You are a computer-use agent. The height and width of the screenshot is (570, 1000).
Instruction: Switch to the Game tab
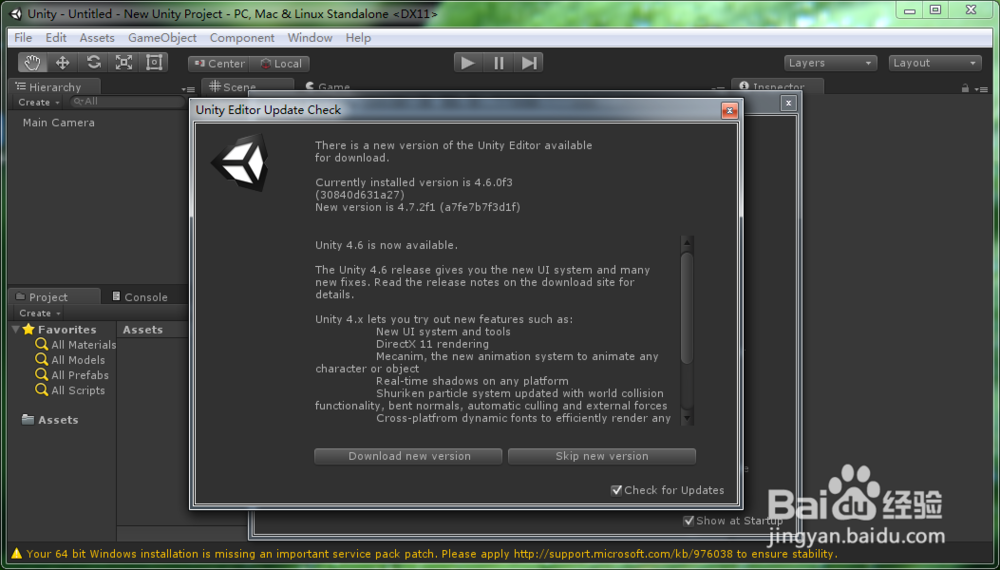327,87
